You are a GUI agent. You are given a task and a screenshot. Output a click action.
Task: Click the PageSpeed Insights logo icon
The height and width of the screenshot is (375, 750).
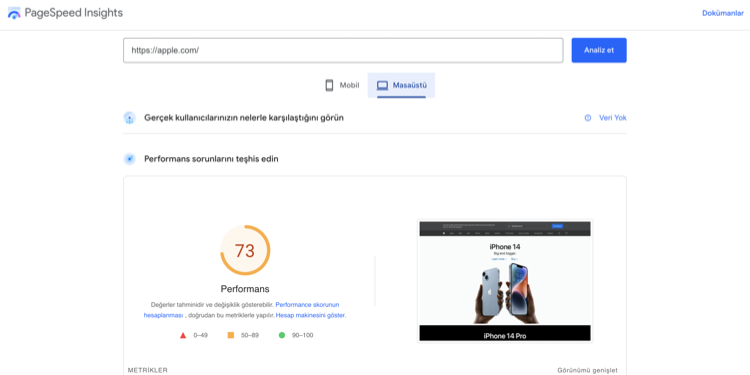(x=14, y=13)
